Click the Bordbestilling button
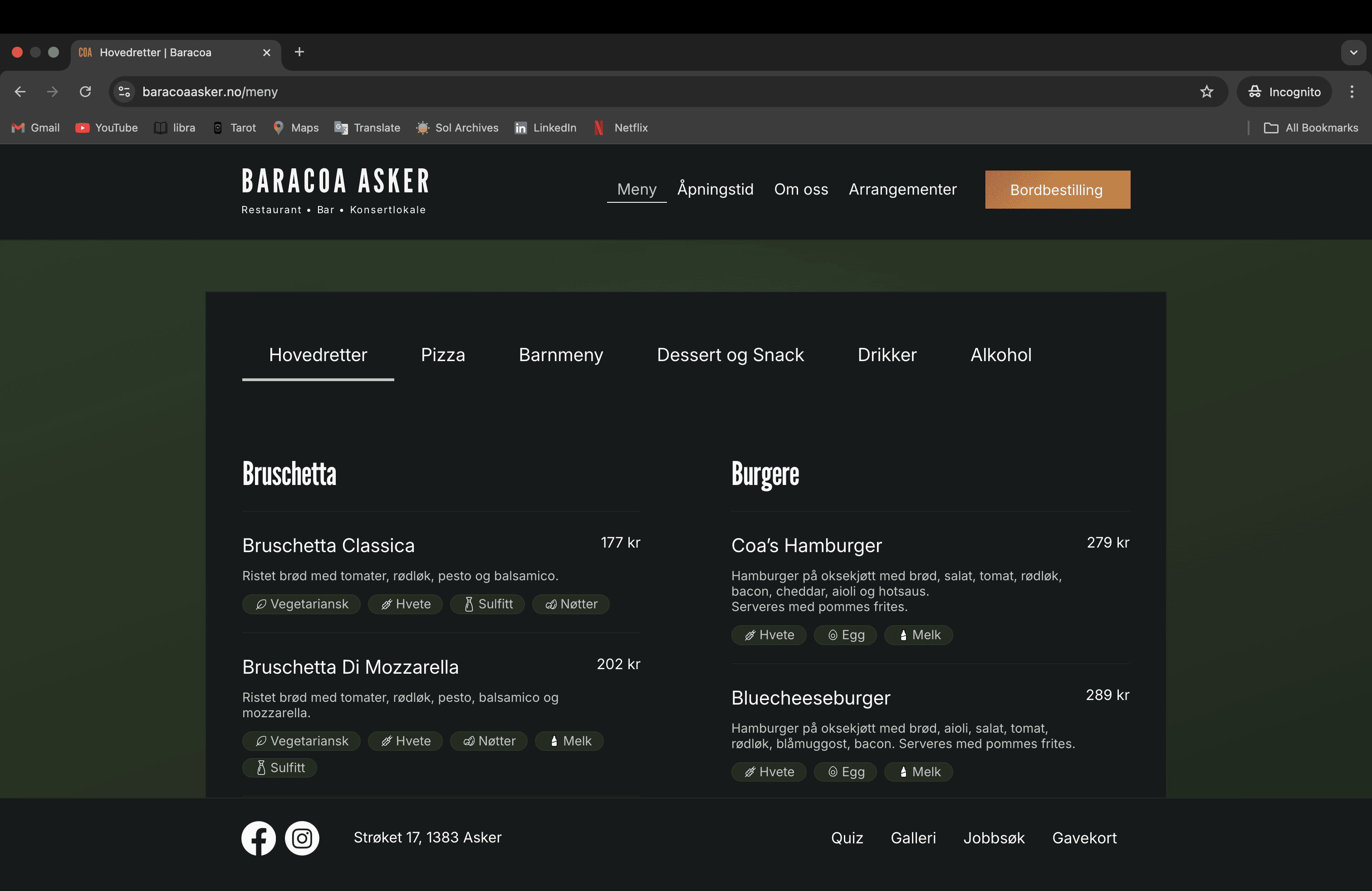 click(x=1057, y=190)
